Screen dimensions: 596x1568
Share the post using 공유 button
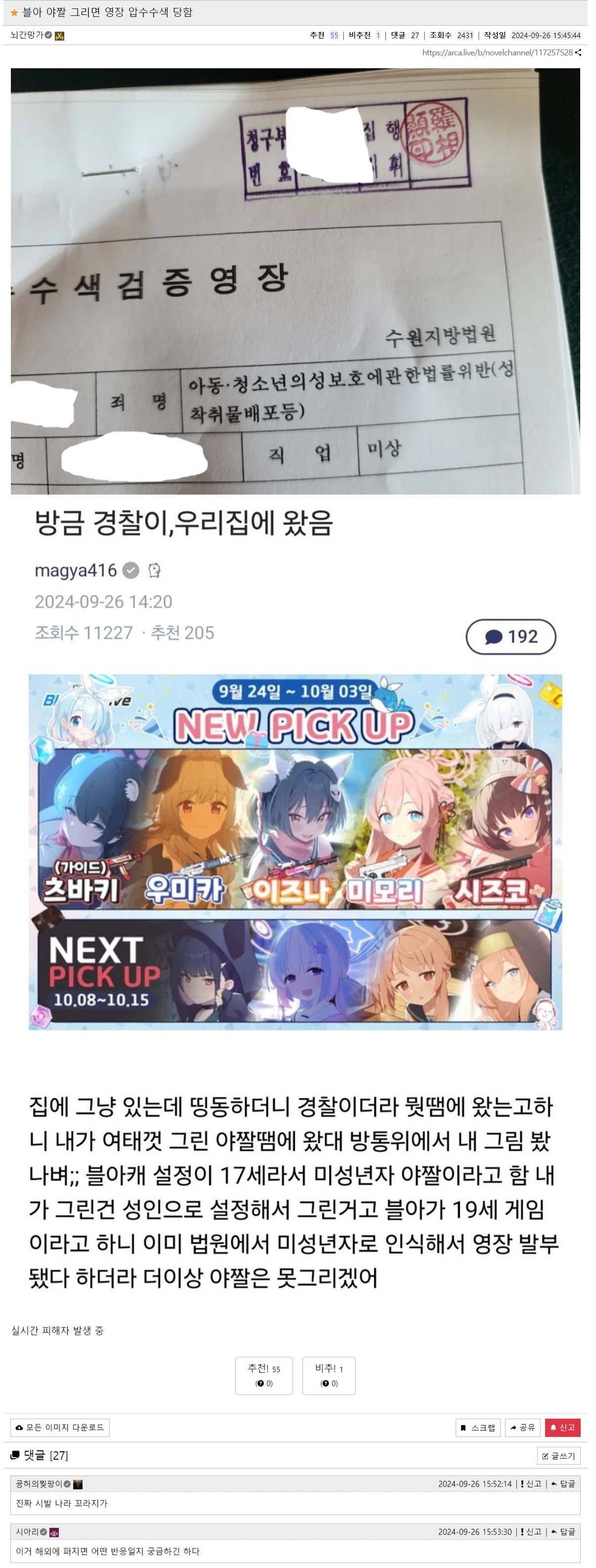coord(523,1427)
